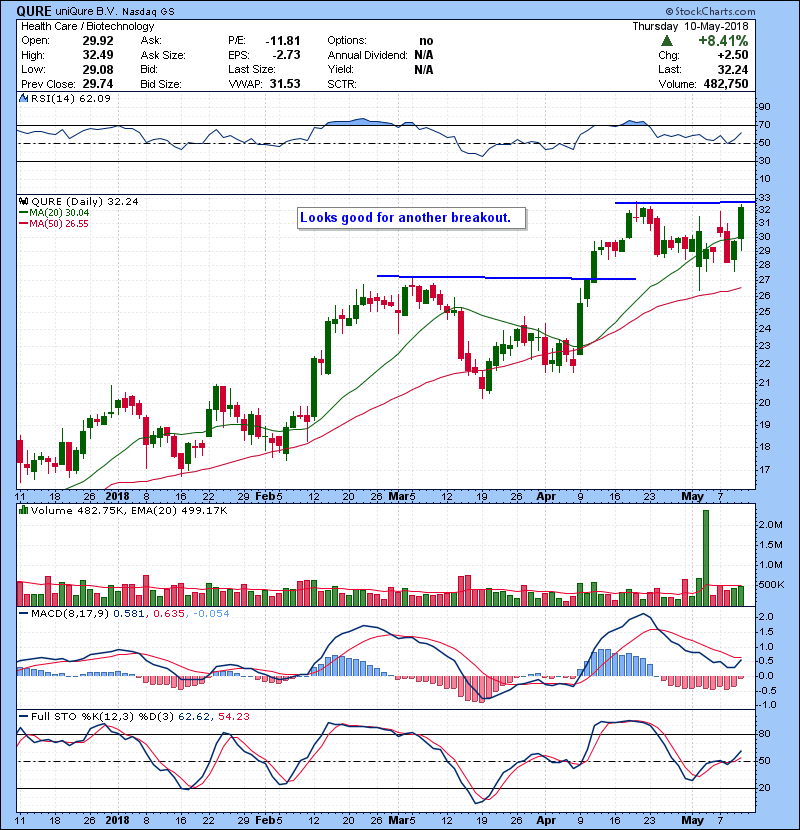Select the percent change +8.41%
This screenshot has width=800, height=830.
[723, 41]
